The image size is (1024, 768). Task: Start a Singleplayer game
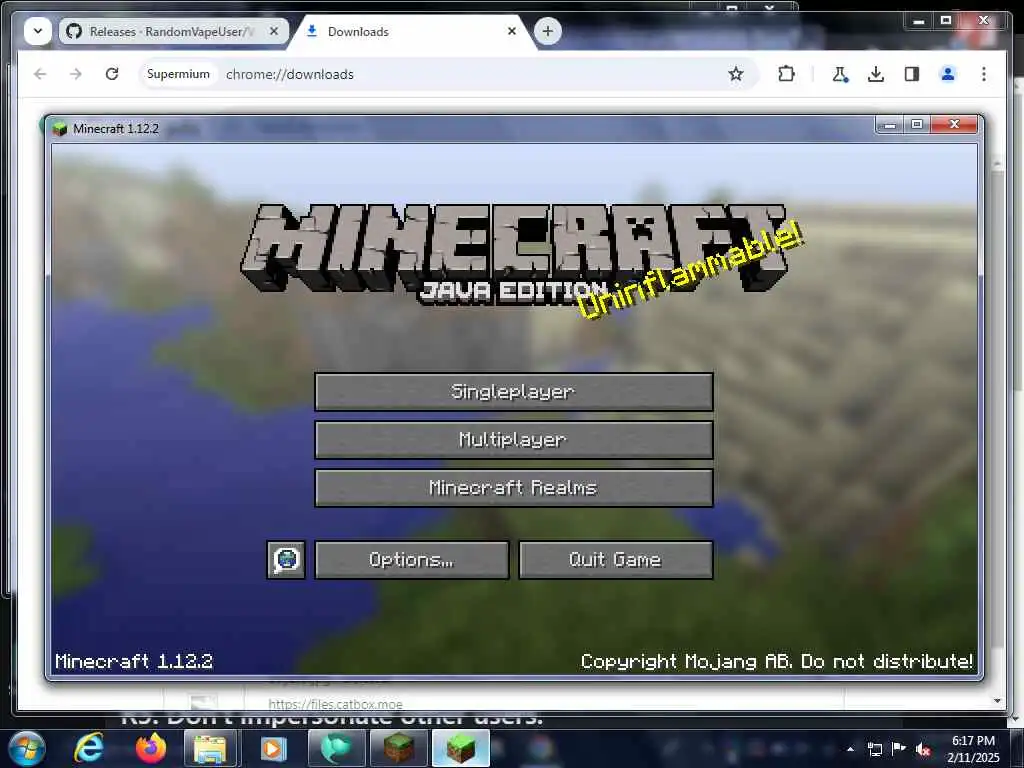tap(514, 392)
